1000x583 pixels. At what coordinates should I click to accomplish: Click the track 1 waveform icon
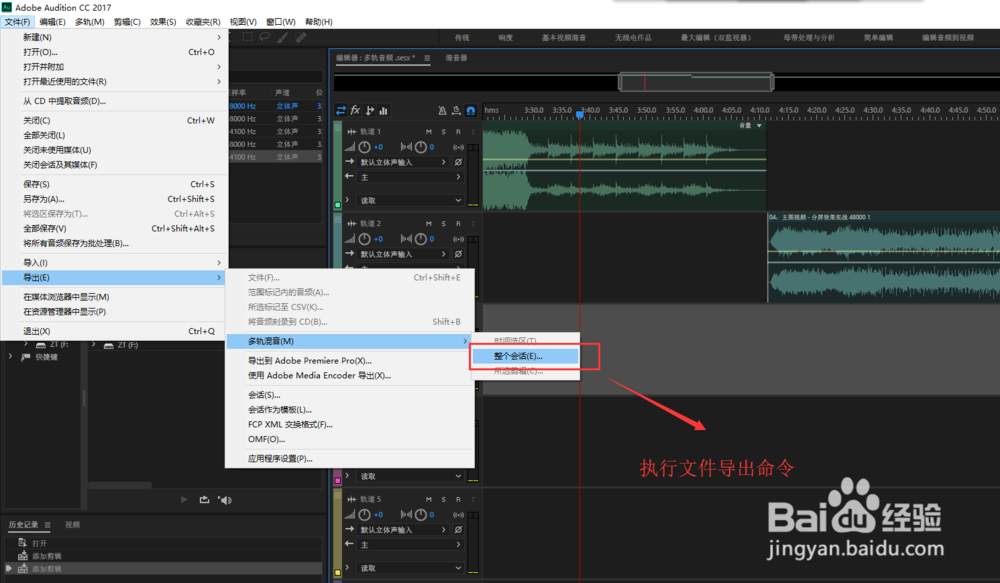tap(351, 131)
